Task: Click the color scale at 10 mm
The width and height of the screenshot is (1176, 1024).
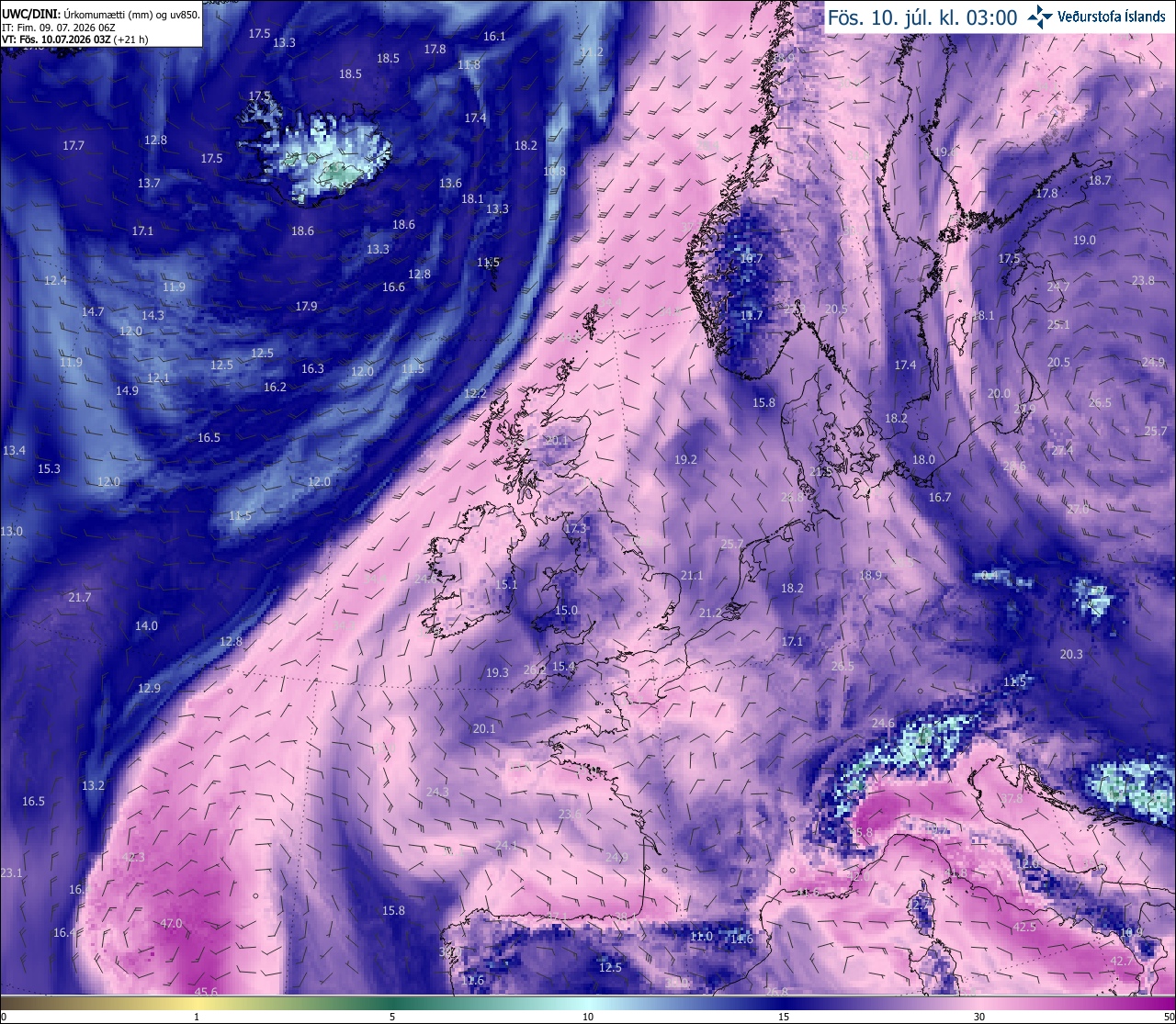Action: 588,1003
